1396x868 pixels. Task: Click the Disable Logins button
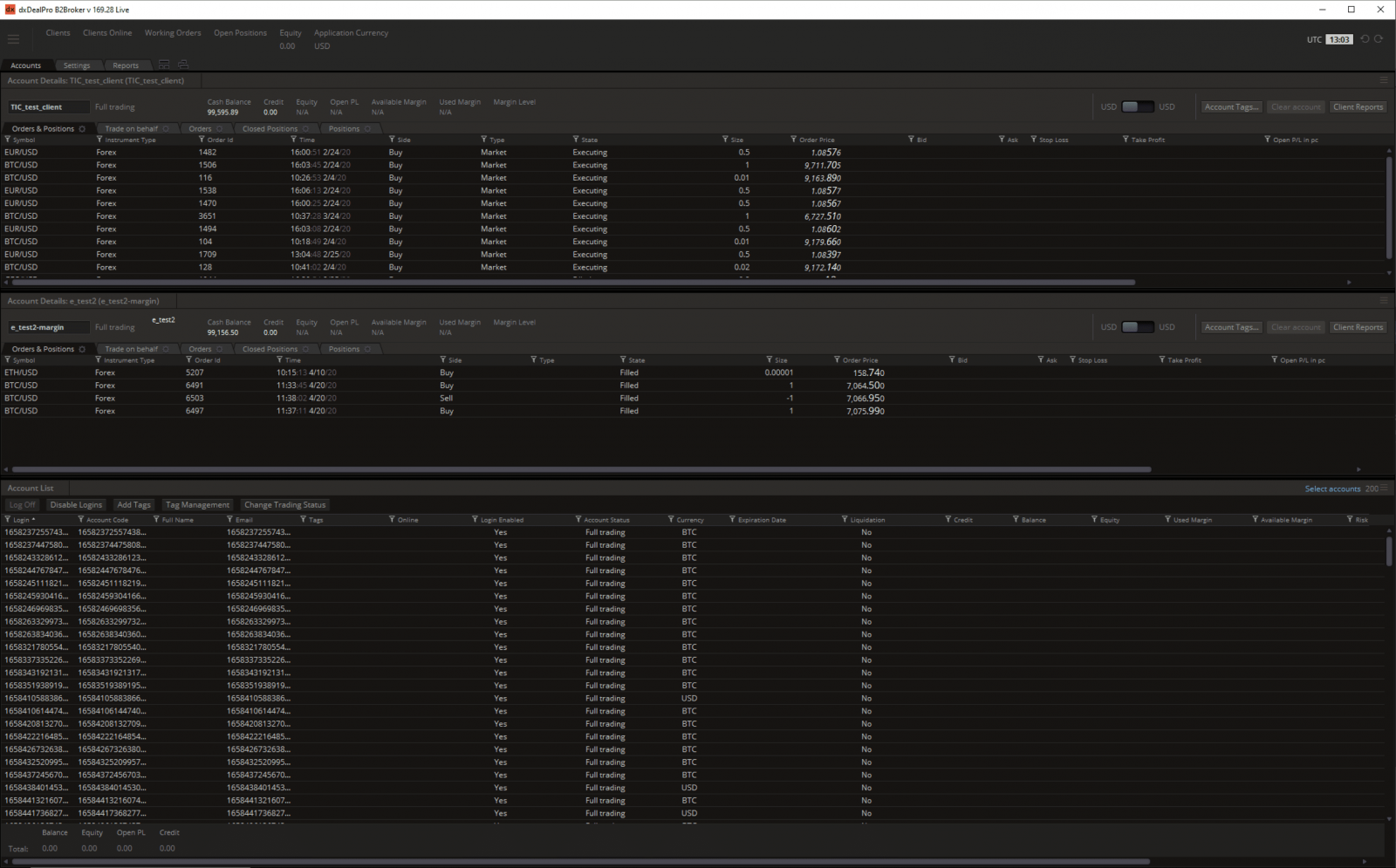point(76,505)
